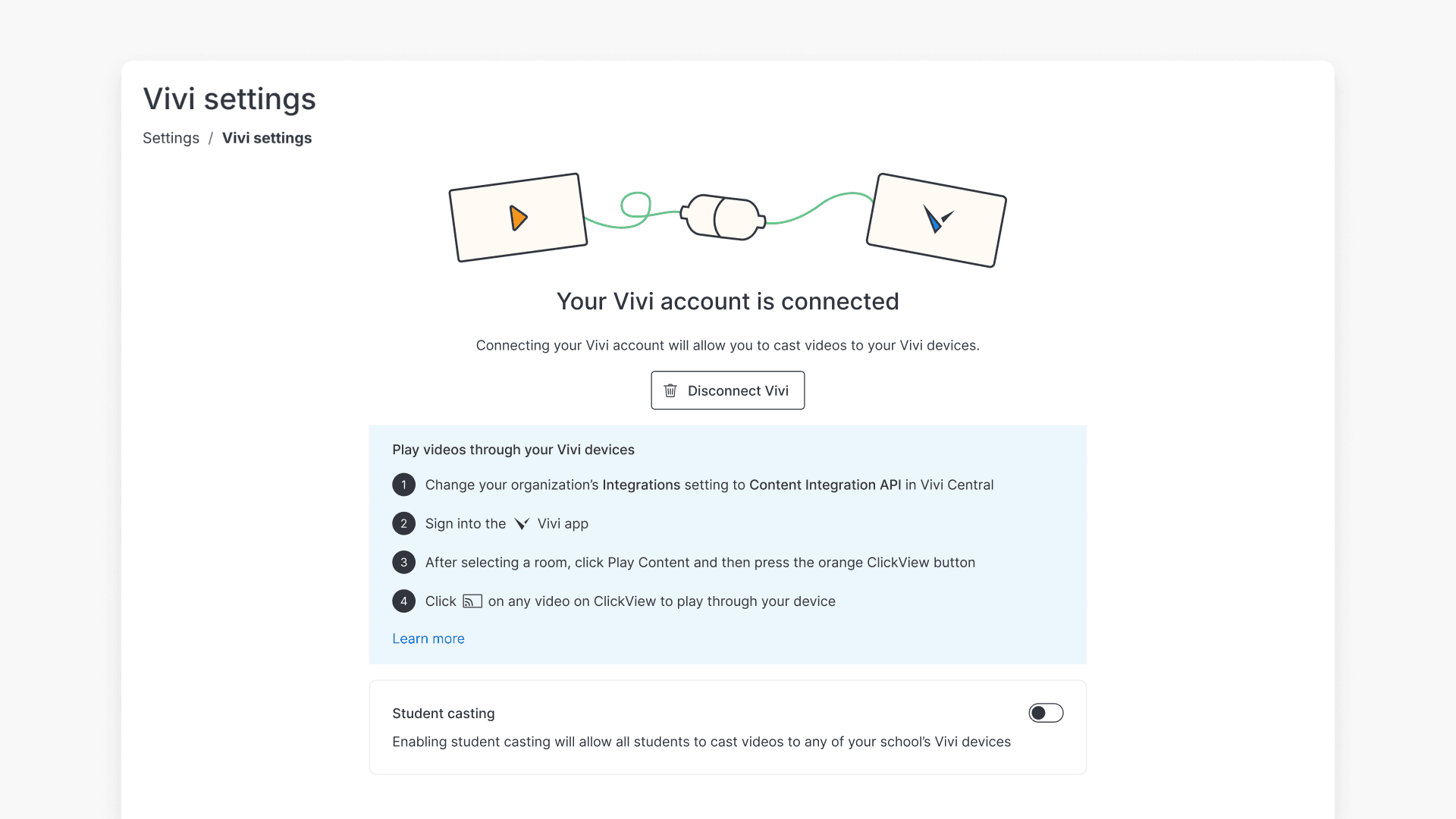The height and width of the screenshot is (819, 1456).
Task: Click the step 3 numbered circle
Action: [x=403, y=562]
